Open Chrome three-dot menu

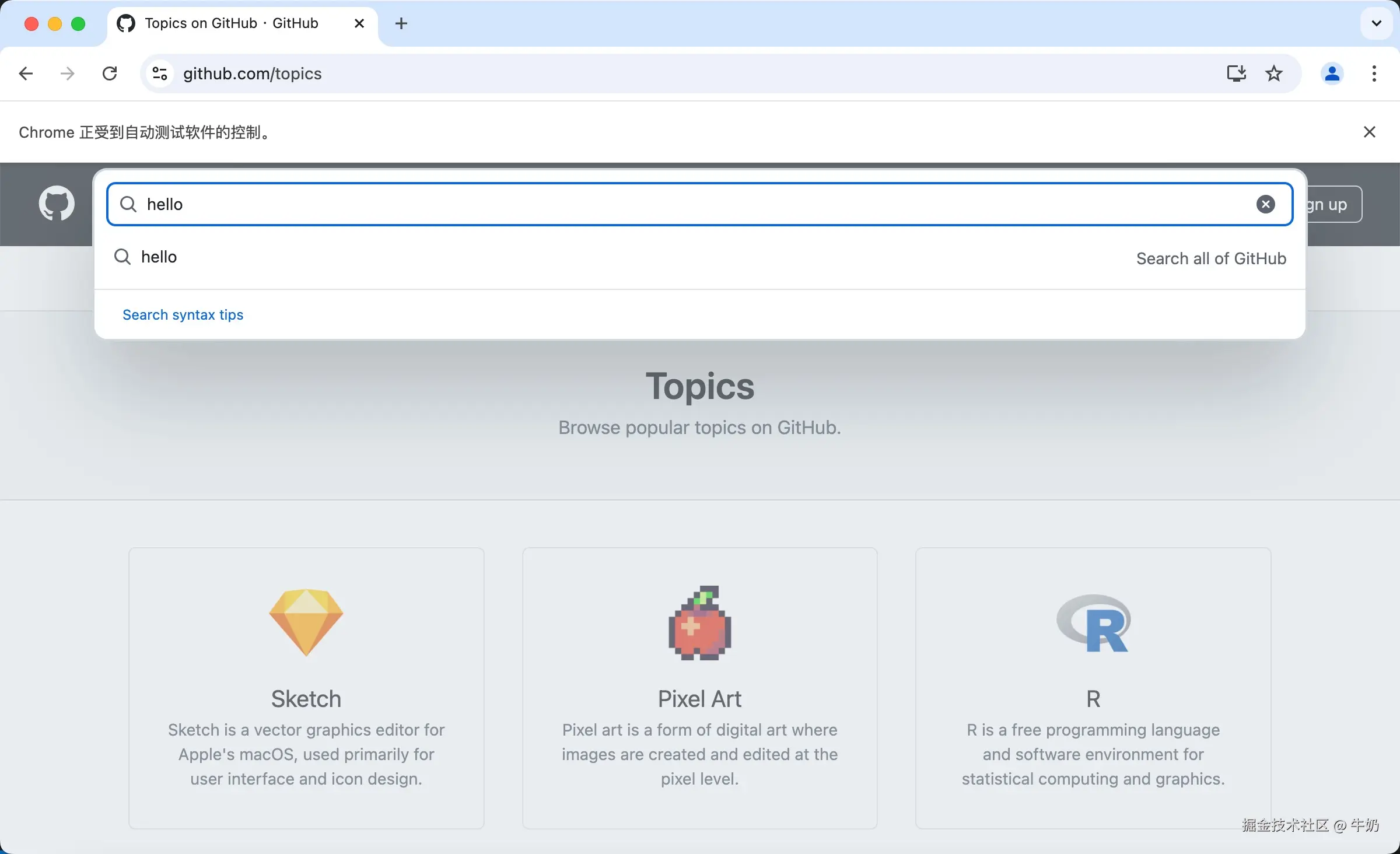(x=1374, y=73)
